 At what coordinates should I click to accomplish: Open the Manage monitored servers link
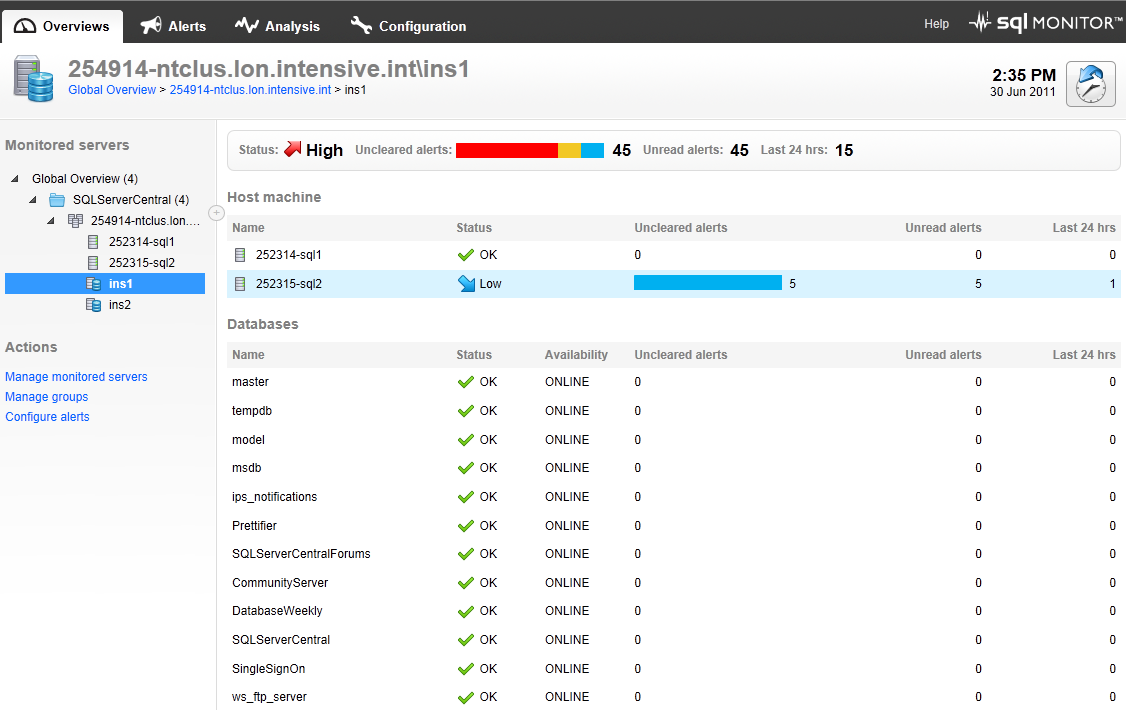pyautogui.click(x=76, y=377)
